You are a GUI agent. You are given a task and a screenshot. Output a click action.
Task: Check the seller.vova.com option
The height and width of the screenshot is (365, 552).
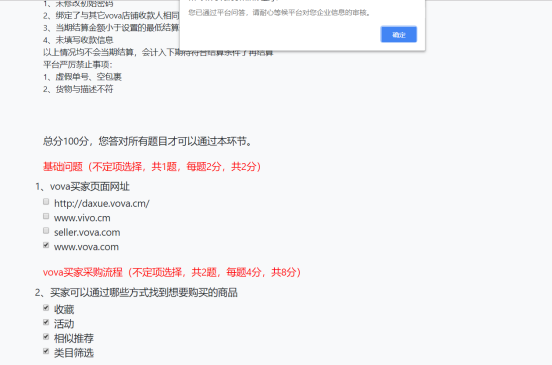click(46, 231)
